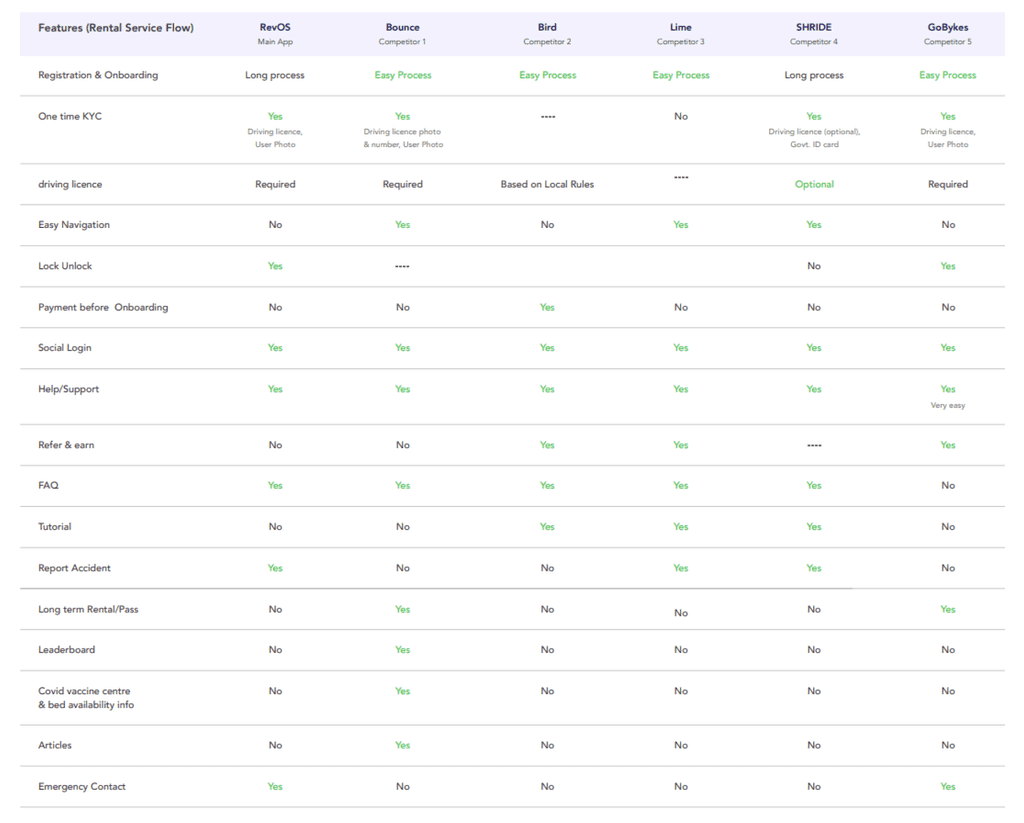The height and width of the screenshot is (823, 1024).
Task: Select the Bird column header
Action: 547,27
